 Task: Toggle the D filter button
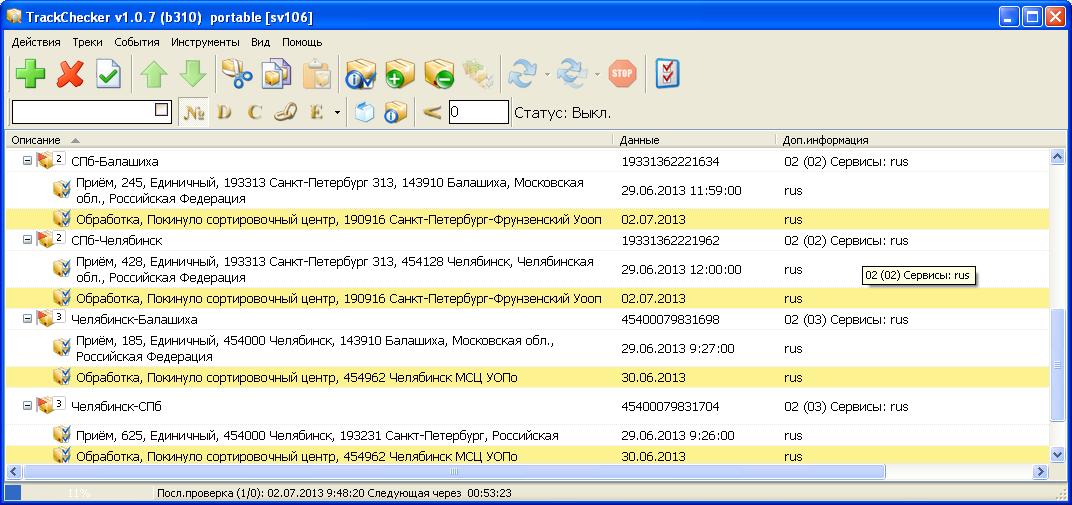[x=224, y=112]
